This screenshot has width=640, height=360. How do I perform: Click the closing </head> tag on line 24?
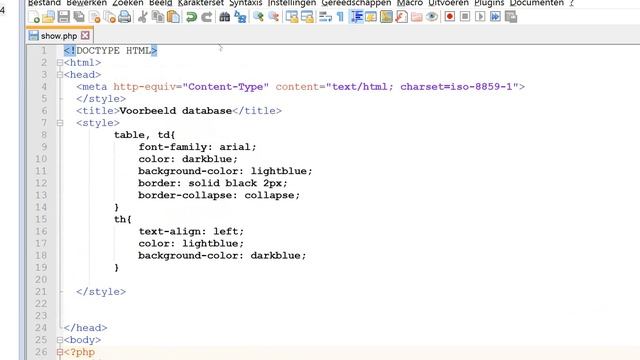pos(85,328)
